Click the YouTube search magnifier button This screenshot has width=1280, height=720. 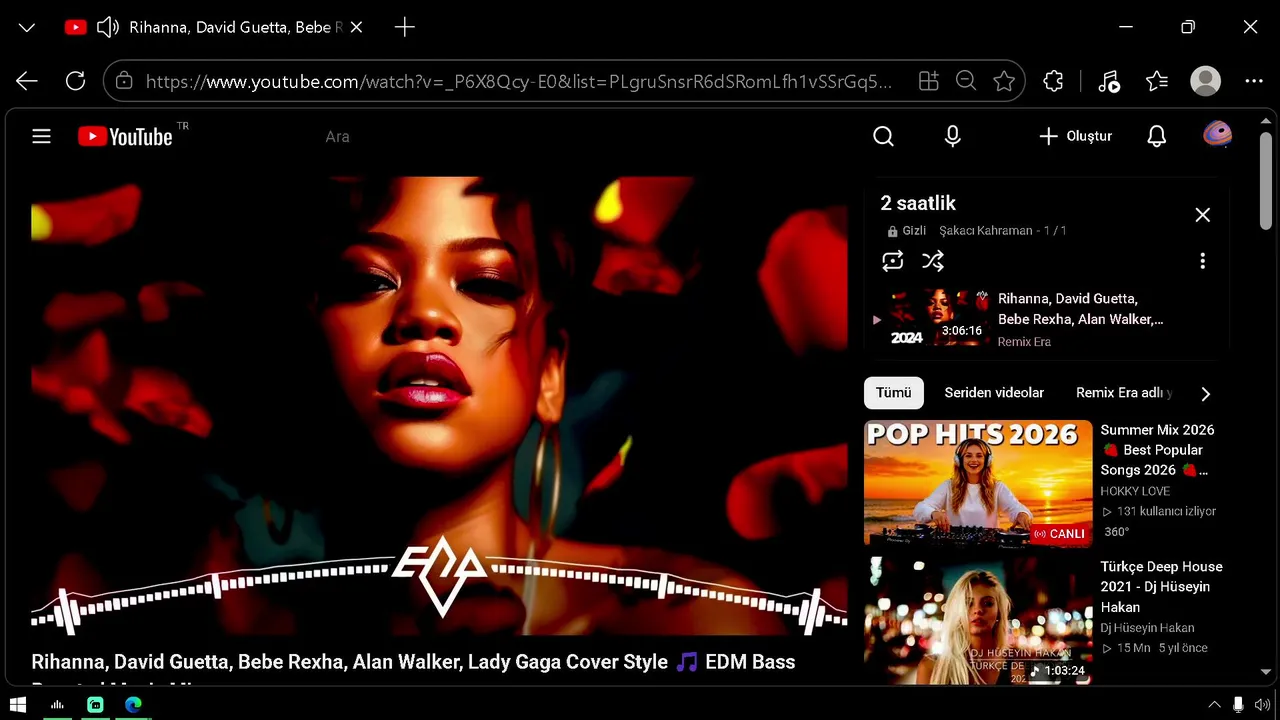(883, 136)
